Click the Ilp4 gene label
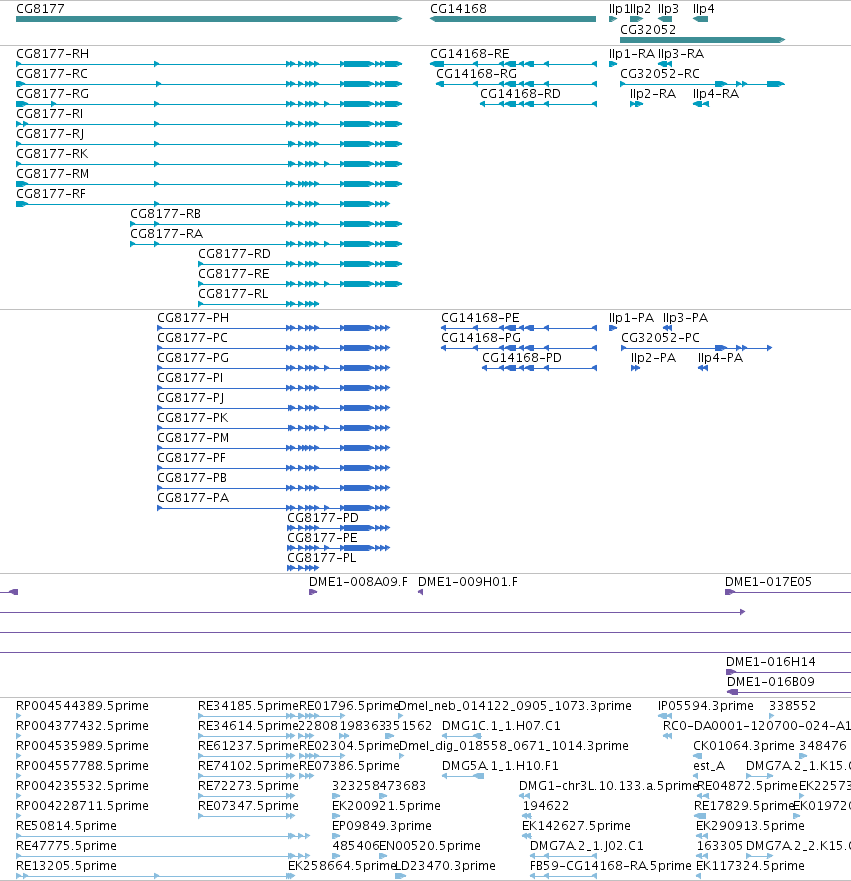 click(x=703, y=9)
